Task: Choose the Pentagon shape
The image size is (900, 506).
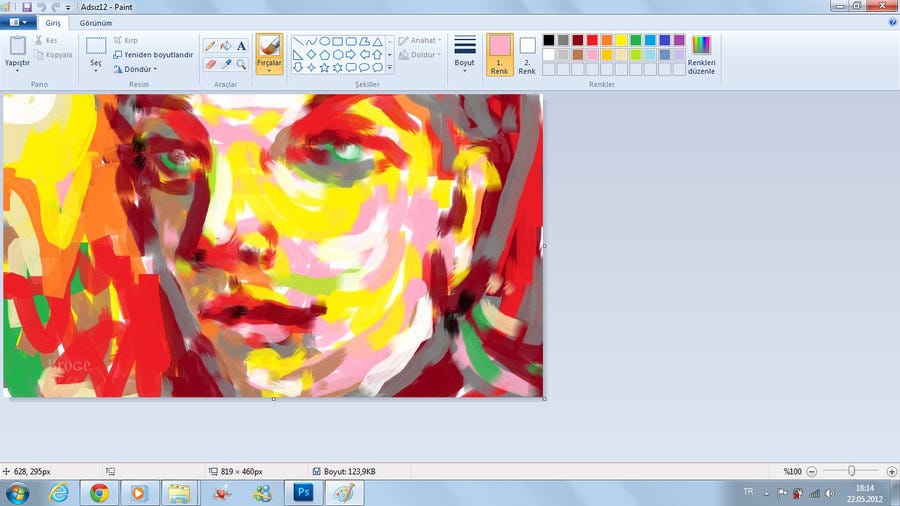Action: pos(324,55)
